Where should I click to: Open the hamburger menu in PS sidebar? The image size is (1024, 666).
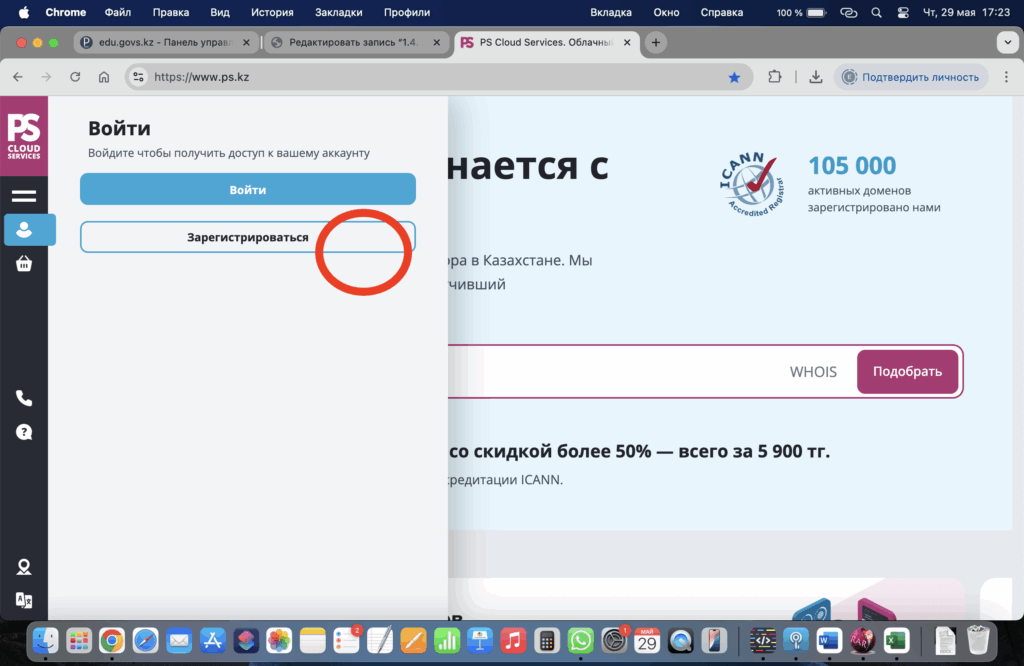click(x=24, y=196)
